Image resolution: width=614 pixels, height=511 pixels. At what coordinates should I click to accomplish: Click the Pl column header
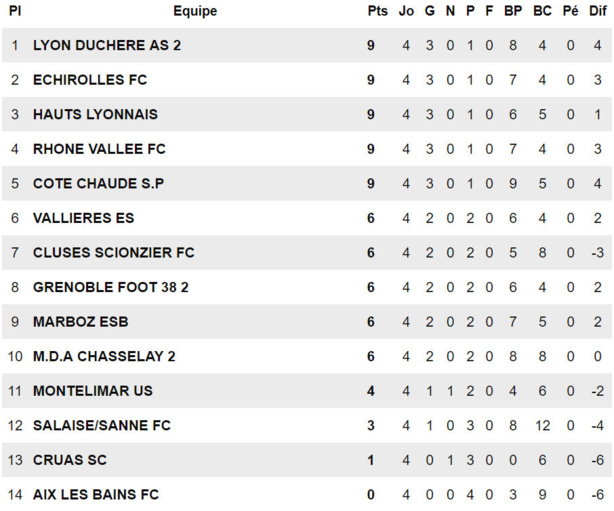(15, 11)
